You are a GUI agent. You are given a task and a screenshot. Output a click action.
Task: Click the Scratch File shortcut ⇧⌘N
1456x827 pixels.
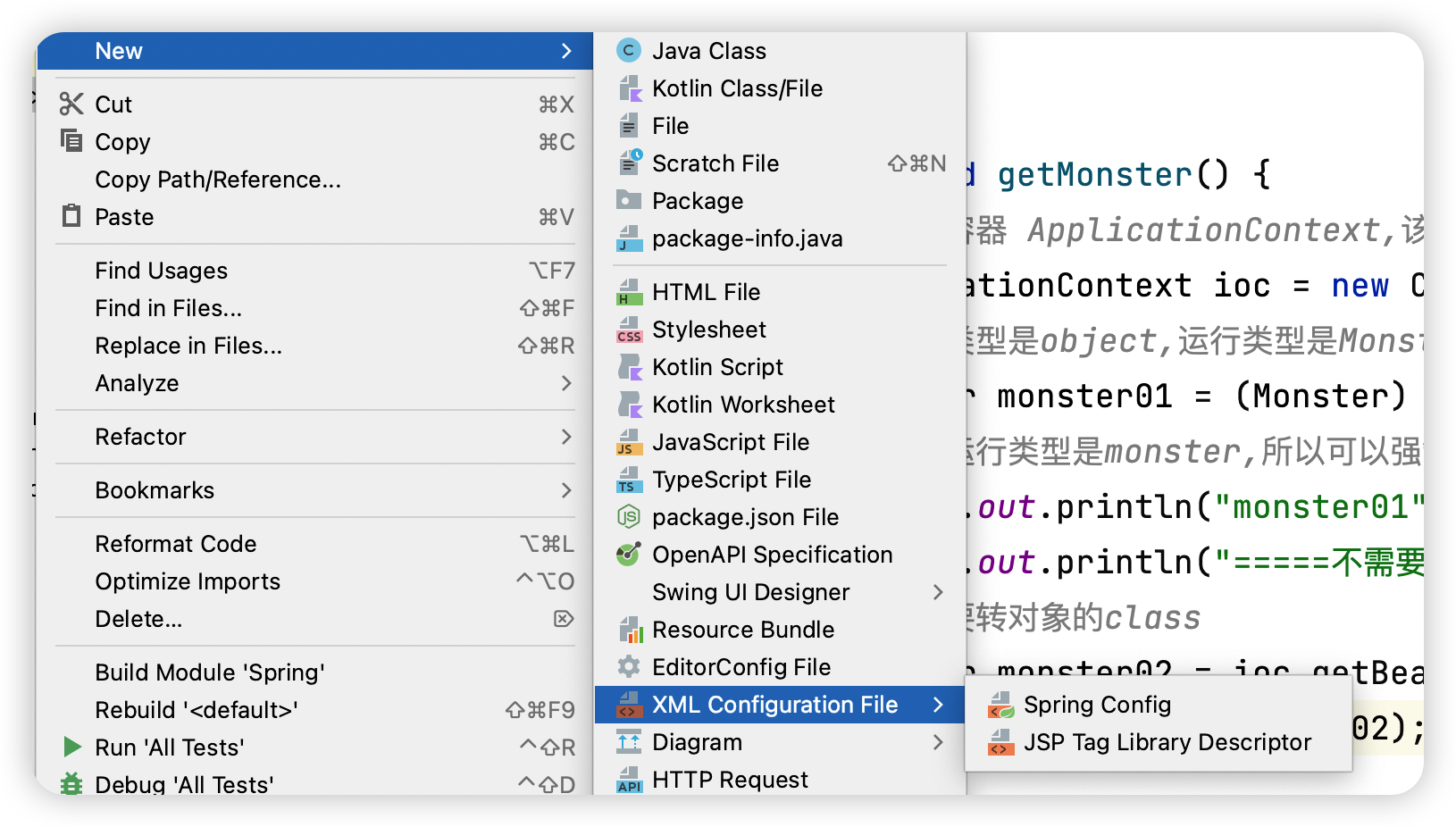[x=916, y=163]
